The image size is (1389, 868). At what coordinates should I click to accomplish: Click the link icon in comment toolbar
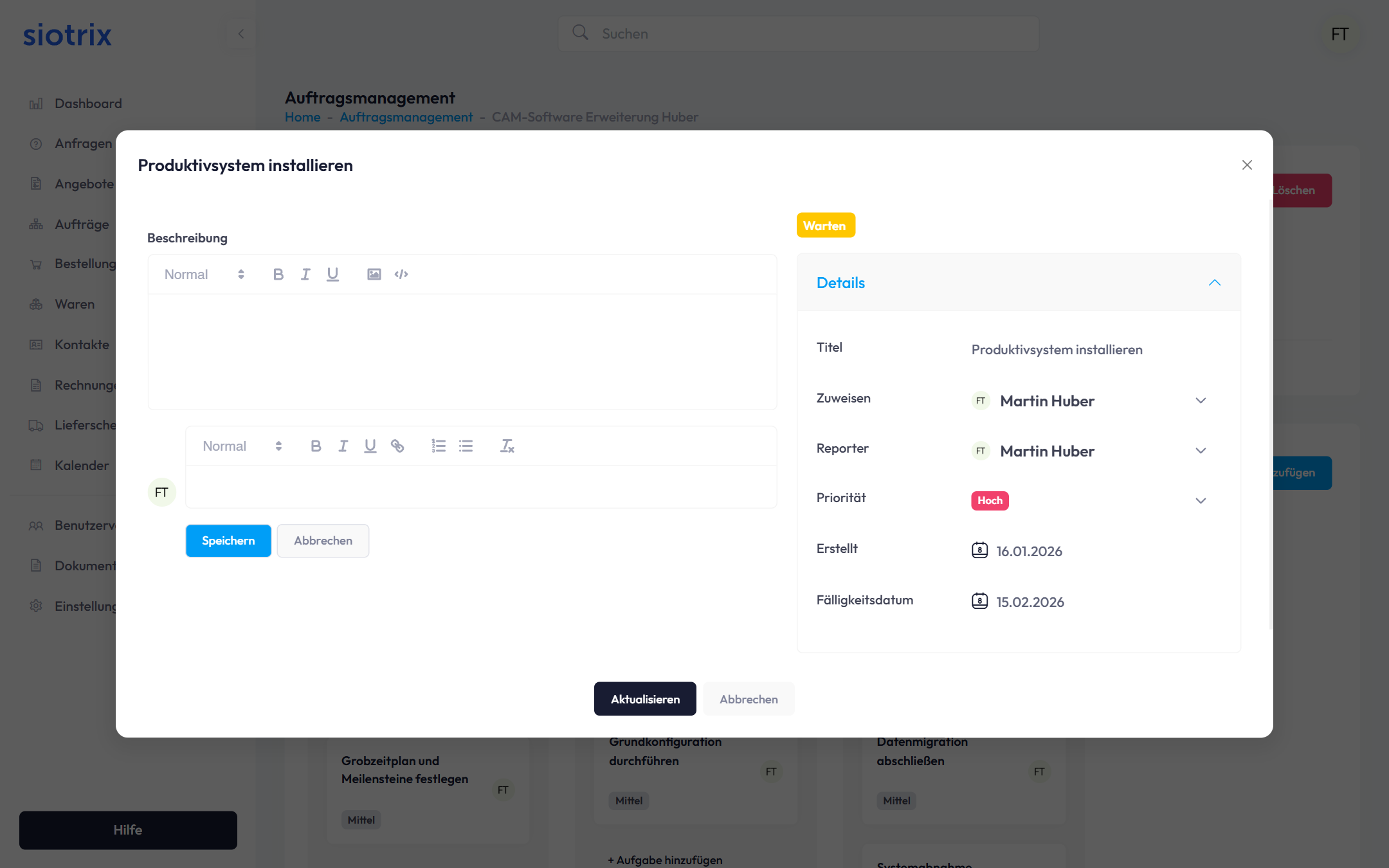[x=397, y=446]
